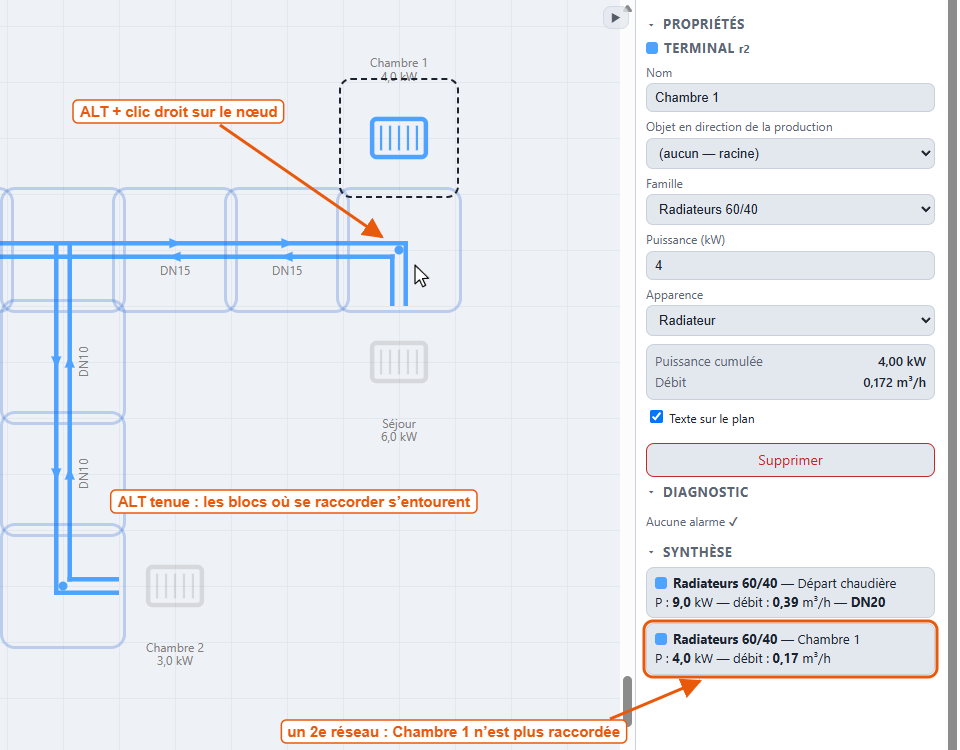The image size is (960, 750).
Task: Click the Nom field containing Chambre 1
Action: pos(790,97)
